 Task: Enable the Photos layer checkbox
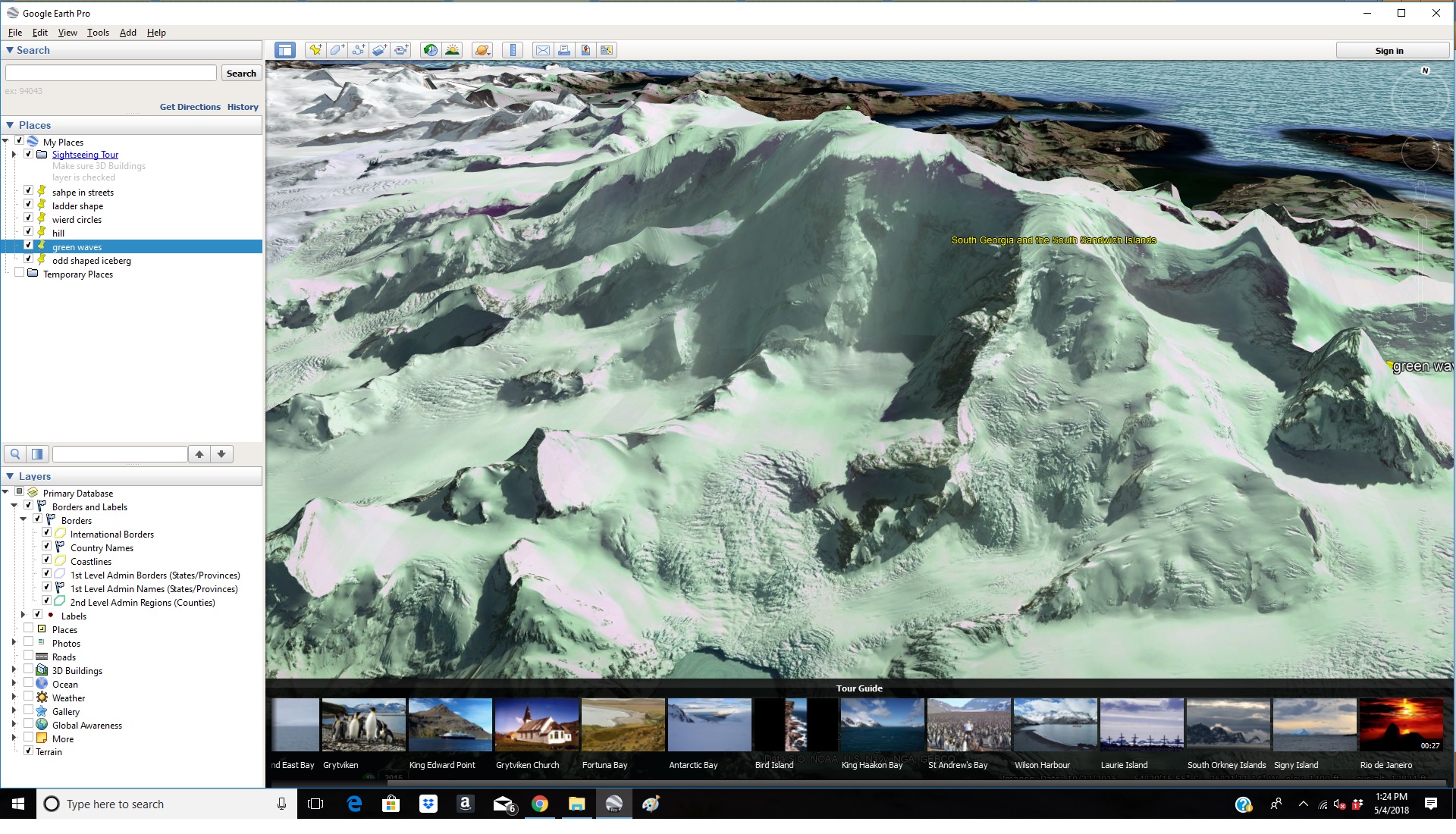point(28,641)
